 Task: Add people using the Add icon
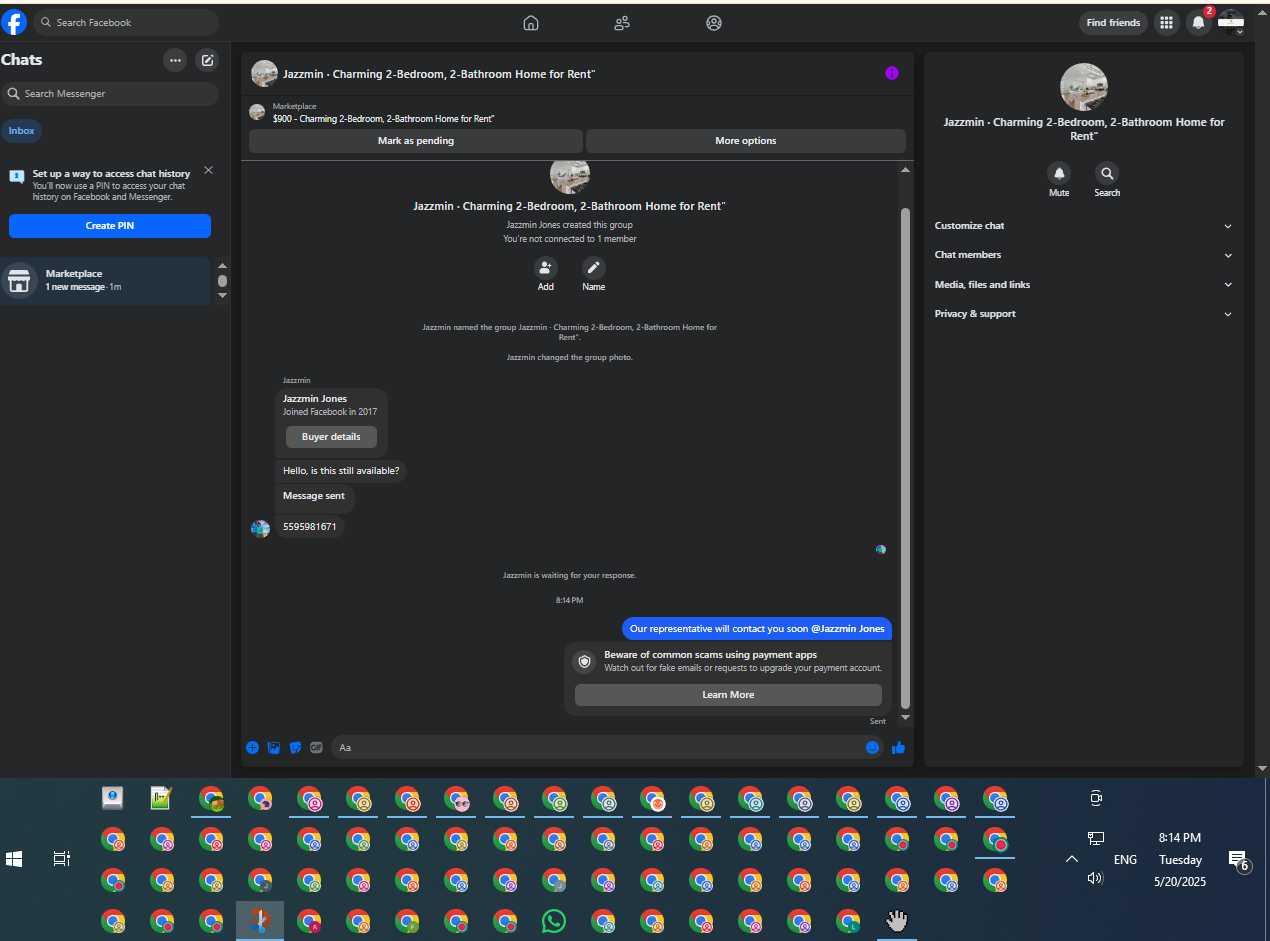tap(545, 268)
